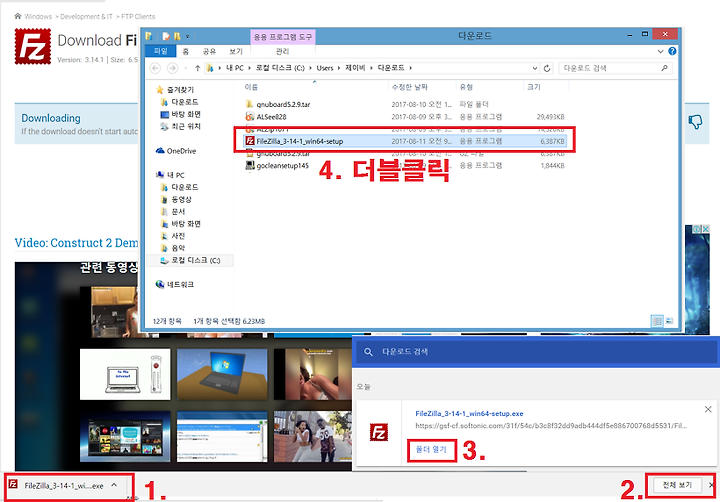Expand breadcrumb arrow after 내 PC
Viewport: 720px width, 502px height.
(x=249, y=68)
